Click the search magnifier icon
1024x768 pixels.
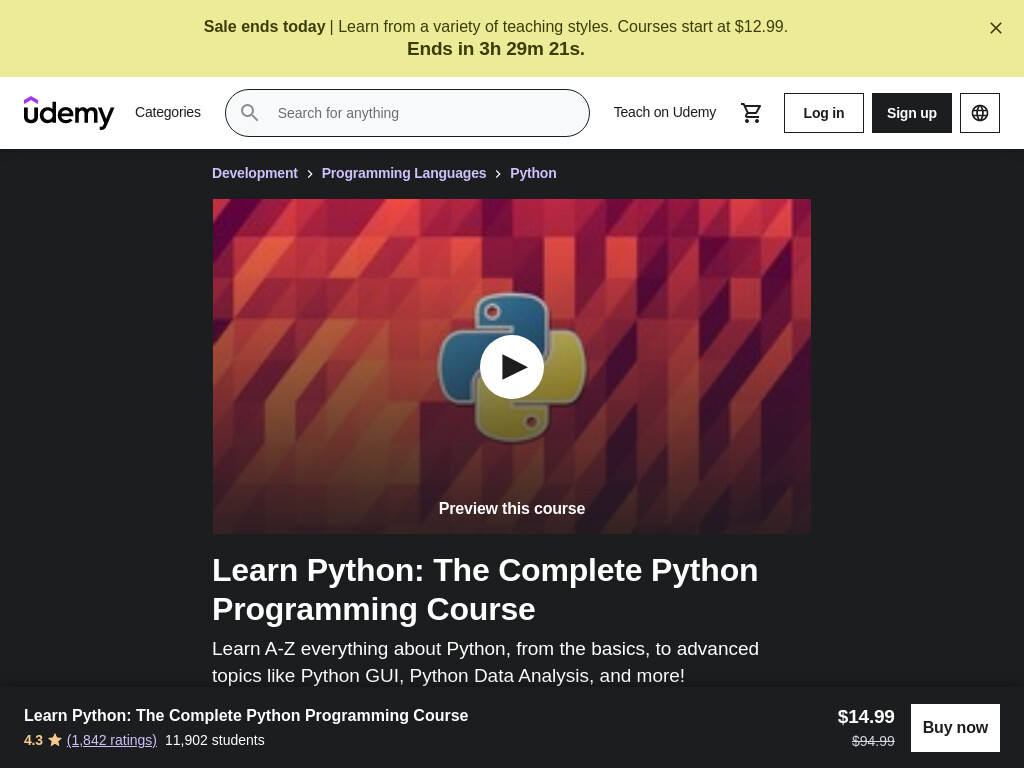pos(249,113)
